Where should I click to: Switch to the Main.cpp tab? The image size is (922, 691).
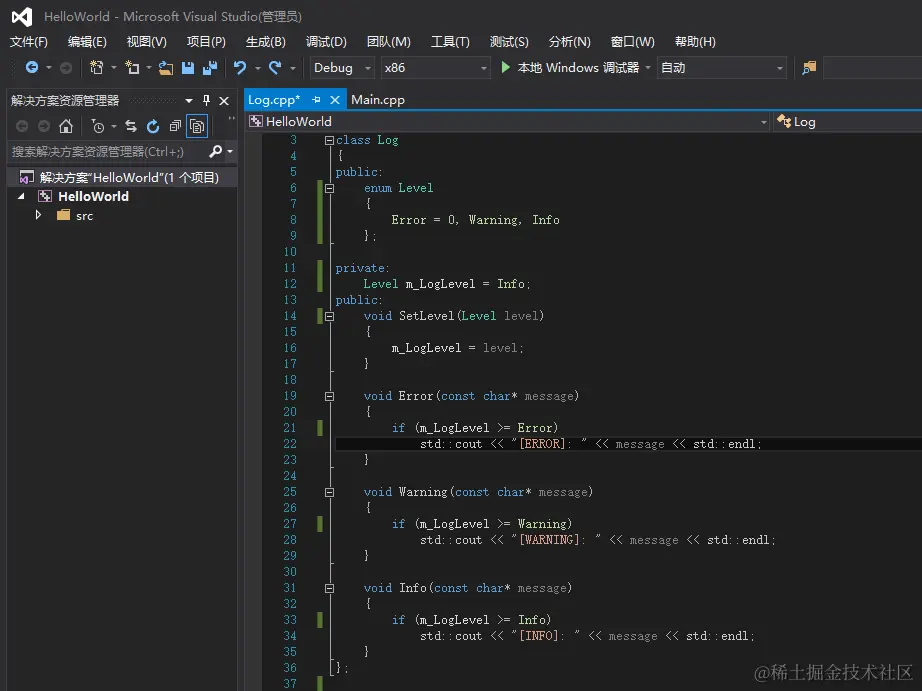378,100
